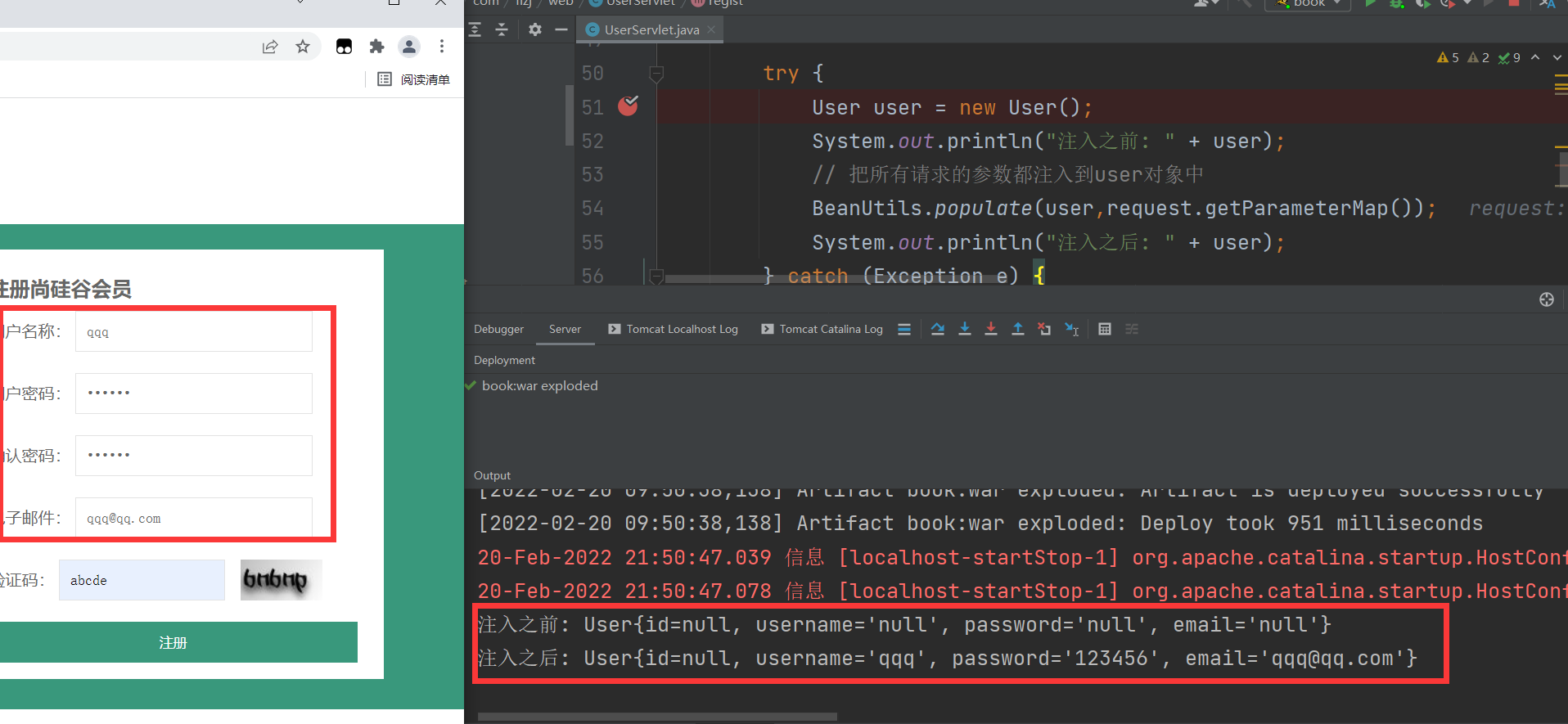Open the browser three-dot menu
This screenshot has height=724, width=1568.
coord(442,47)
